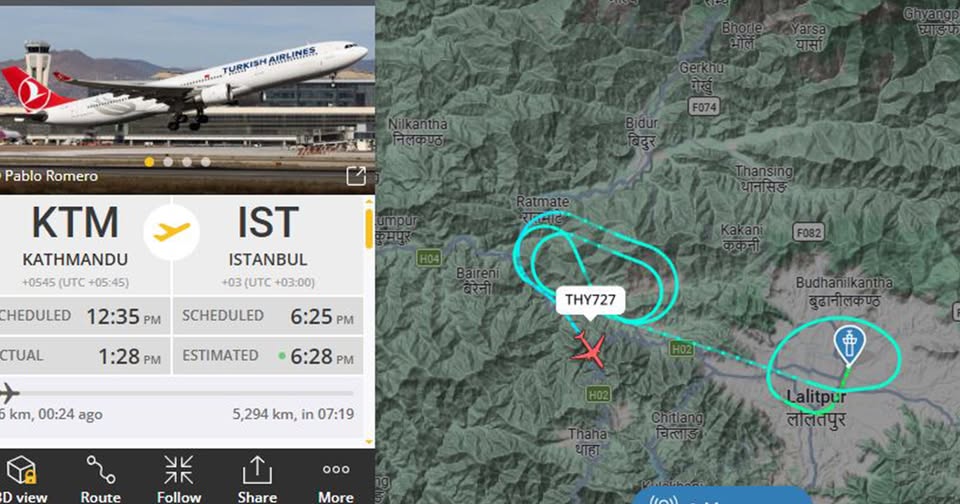Image resolution: width=960 pixels, height=504 pixels.
Task: Show the first photo via yellow dot
Action: click(x=149, y=162)
